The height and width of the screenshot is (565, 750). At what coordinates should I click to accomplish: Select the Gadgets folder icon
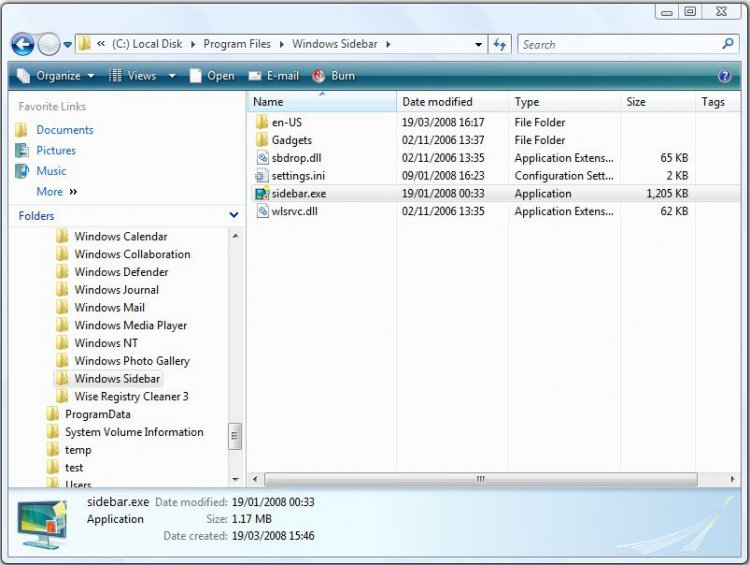click(x=262, y=140)
